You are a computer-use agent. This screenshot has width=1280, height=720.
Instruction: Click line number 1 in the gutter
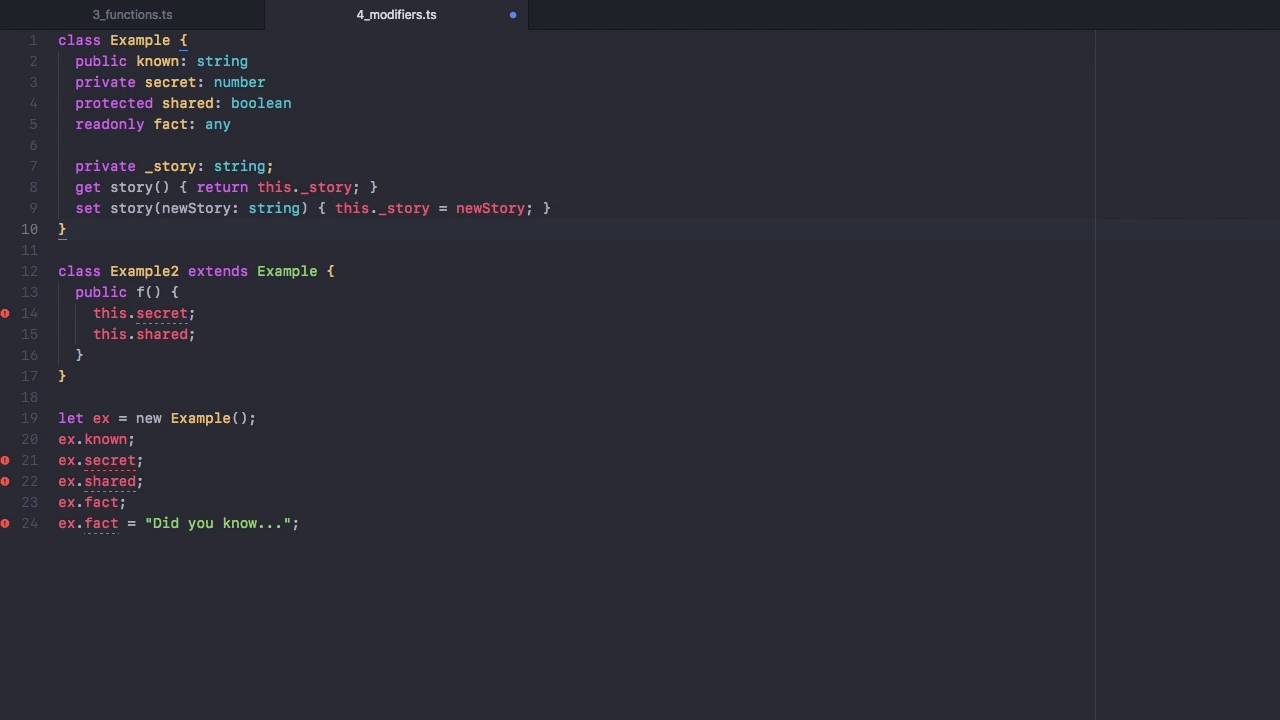pyautogui.click(x=33, y=40)
